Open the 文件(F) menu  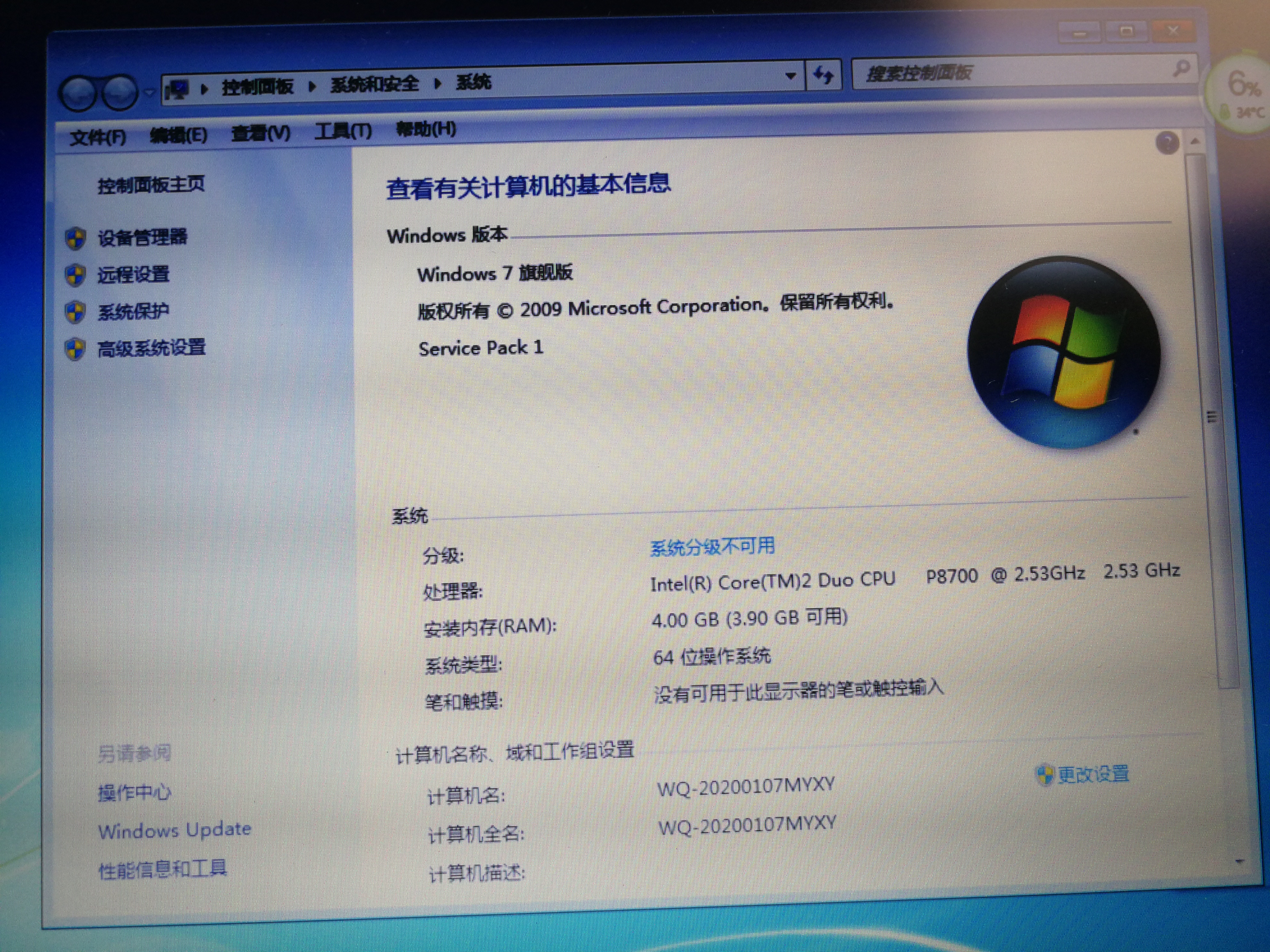coord(98,138)
